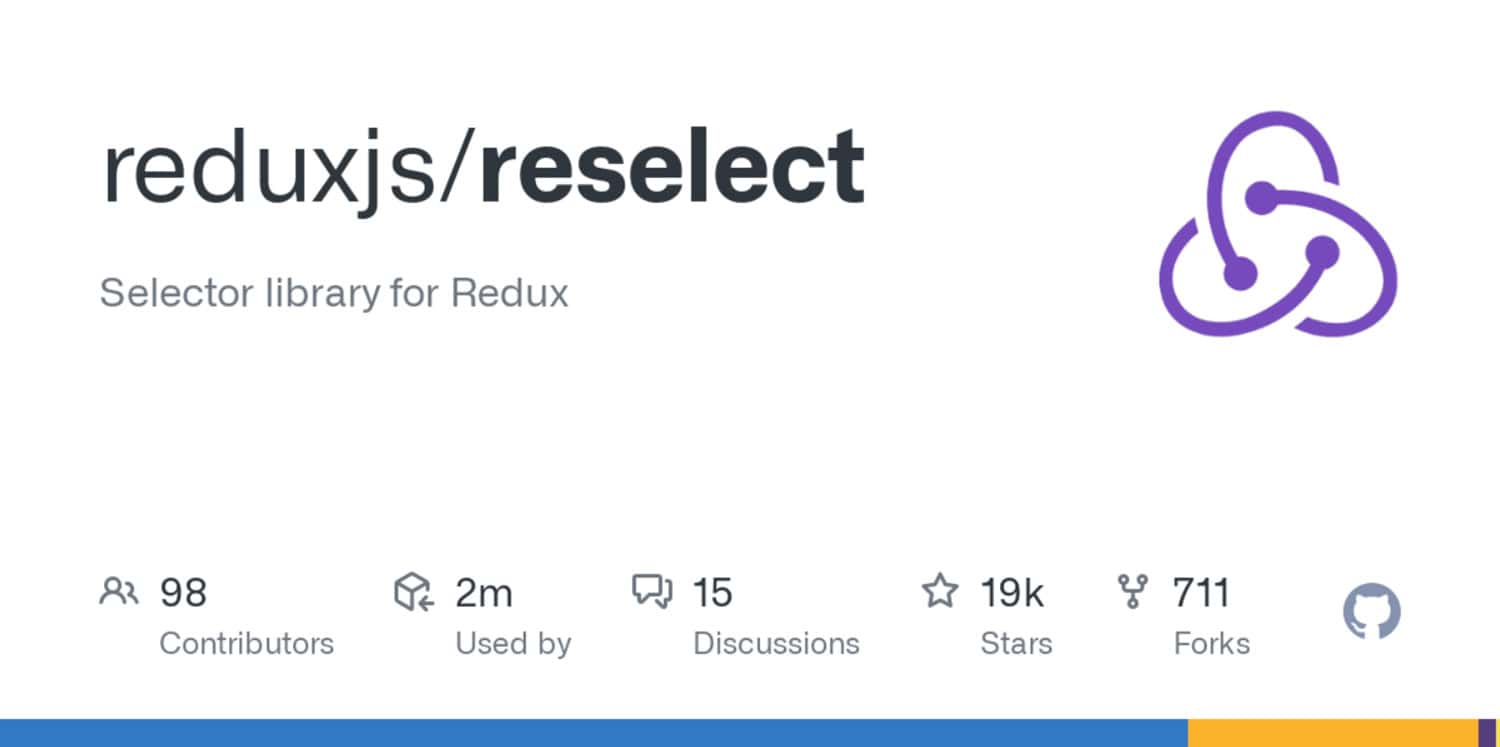Select the Stars label
1500x747 pixels.
click(1016, 643)
